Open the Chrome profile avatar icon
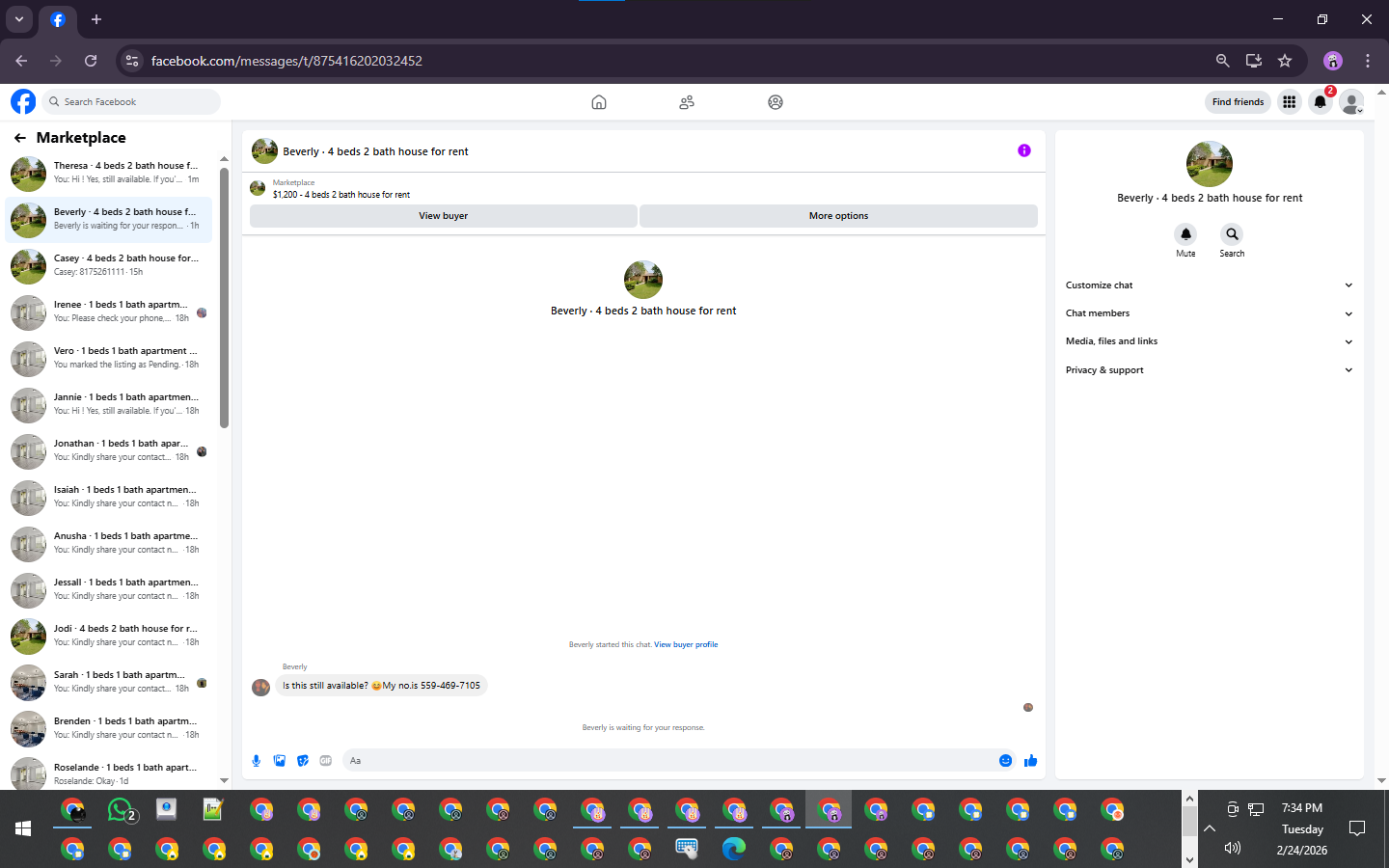This screenshot has width=1389, height=868. (x=1333, y=61)
